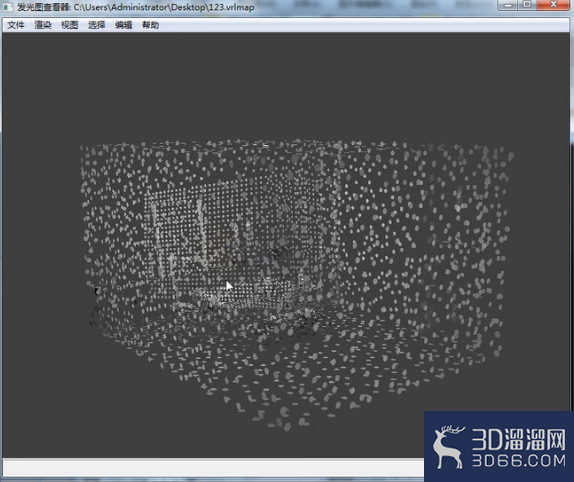
Task: Open the 视图 (View) menu
Action: pyautogui.click(x=70, y=25)
